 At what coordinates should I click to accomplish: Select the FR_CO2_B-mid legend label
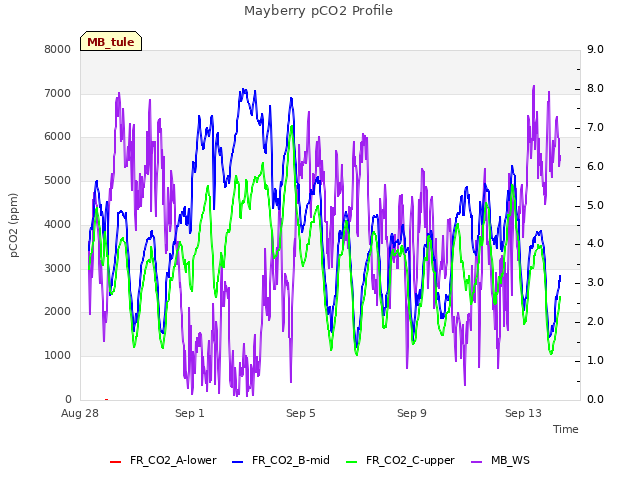coord(291,460)
